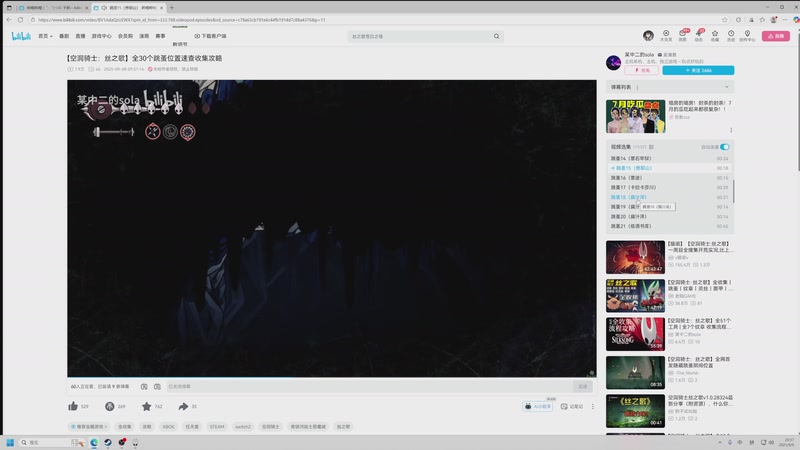Click the danmaku 发送 send button
Screen dimensions: 800x450
[582, 387]
